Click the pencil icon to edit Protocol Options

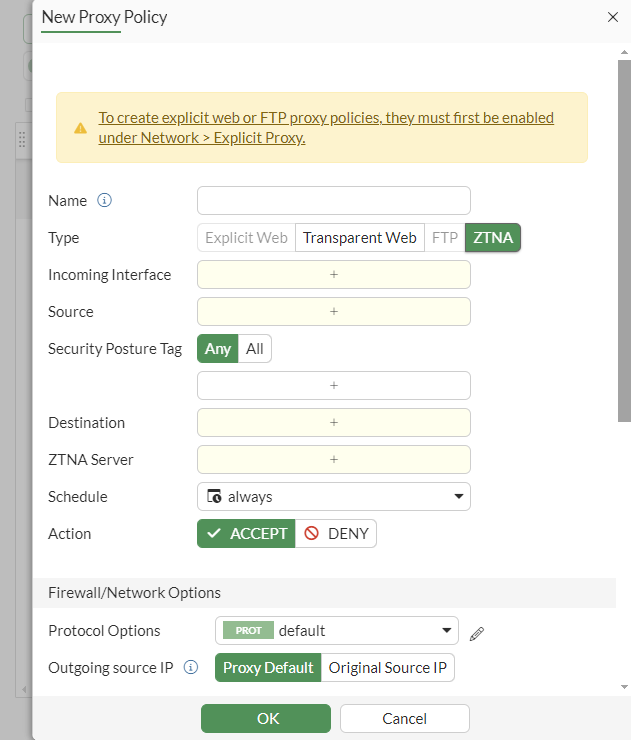point(477,633)
